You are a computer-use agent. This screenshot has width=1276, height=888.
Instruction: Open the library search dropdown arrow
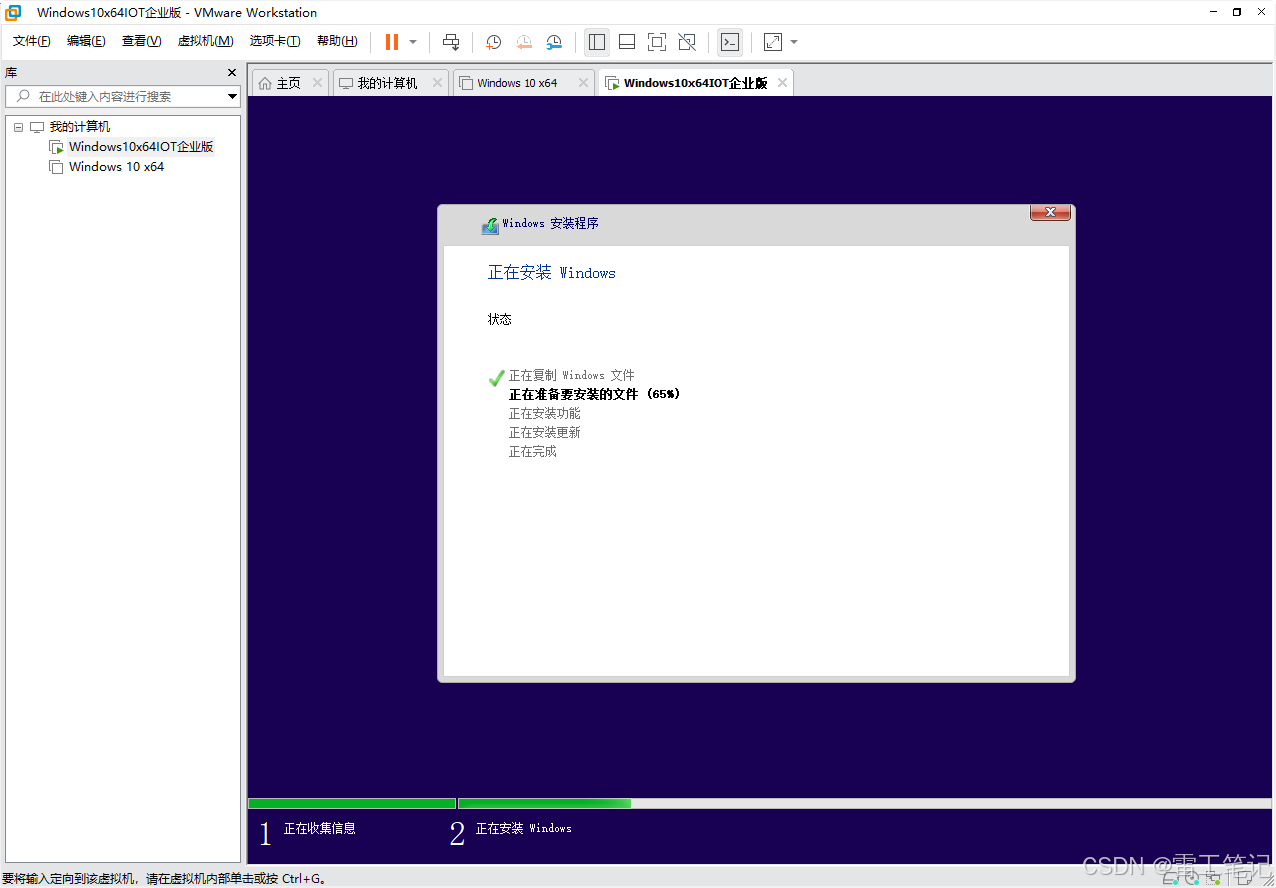[x=232, y=97]
